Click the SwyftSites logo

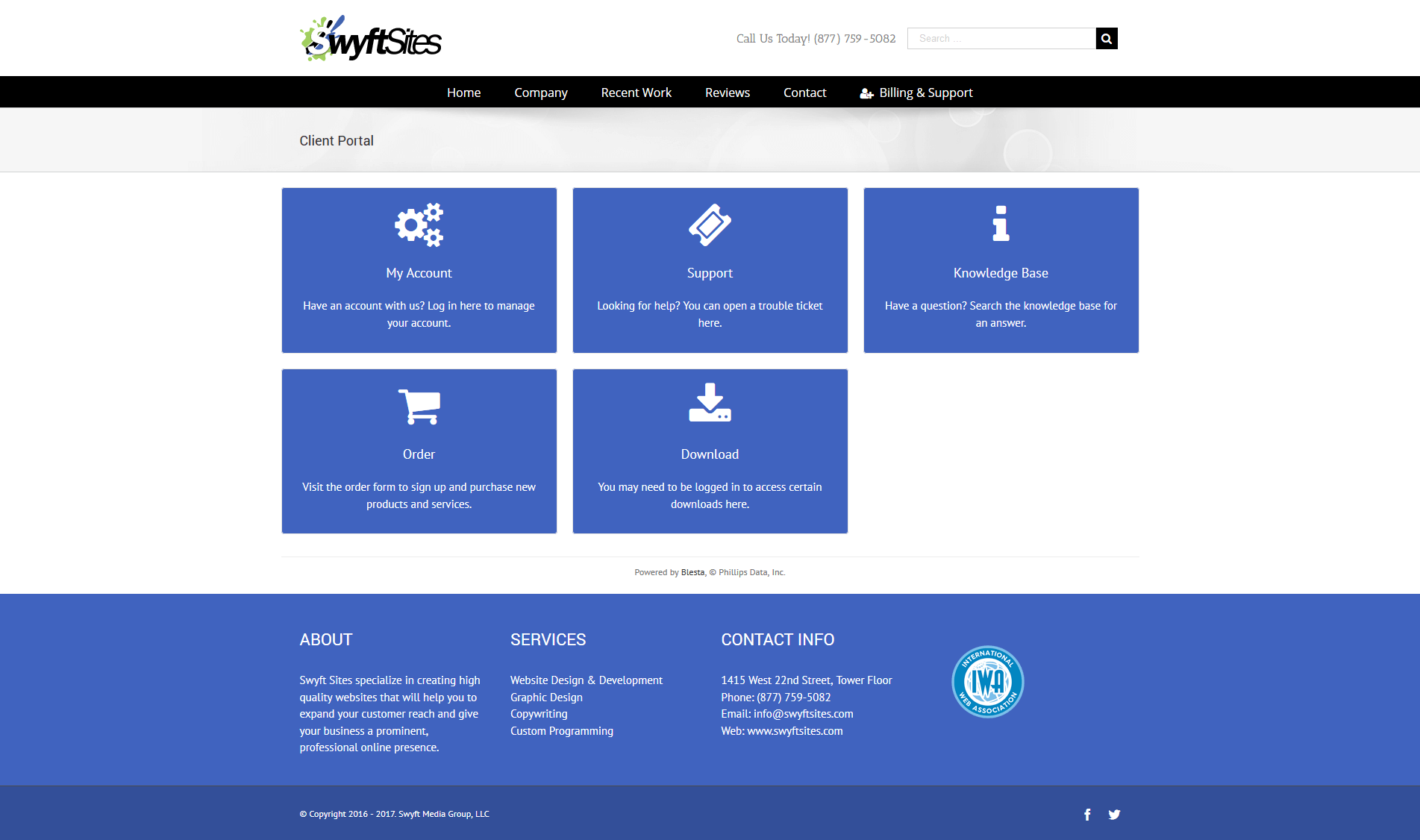(369, 38)
